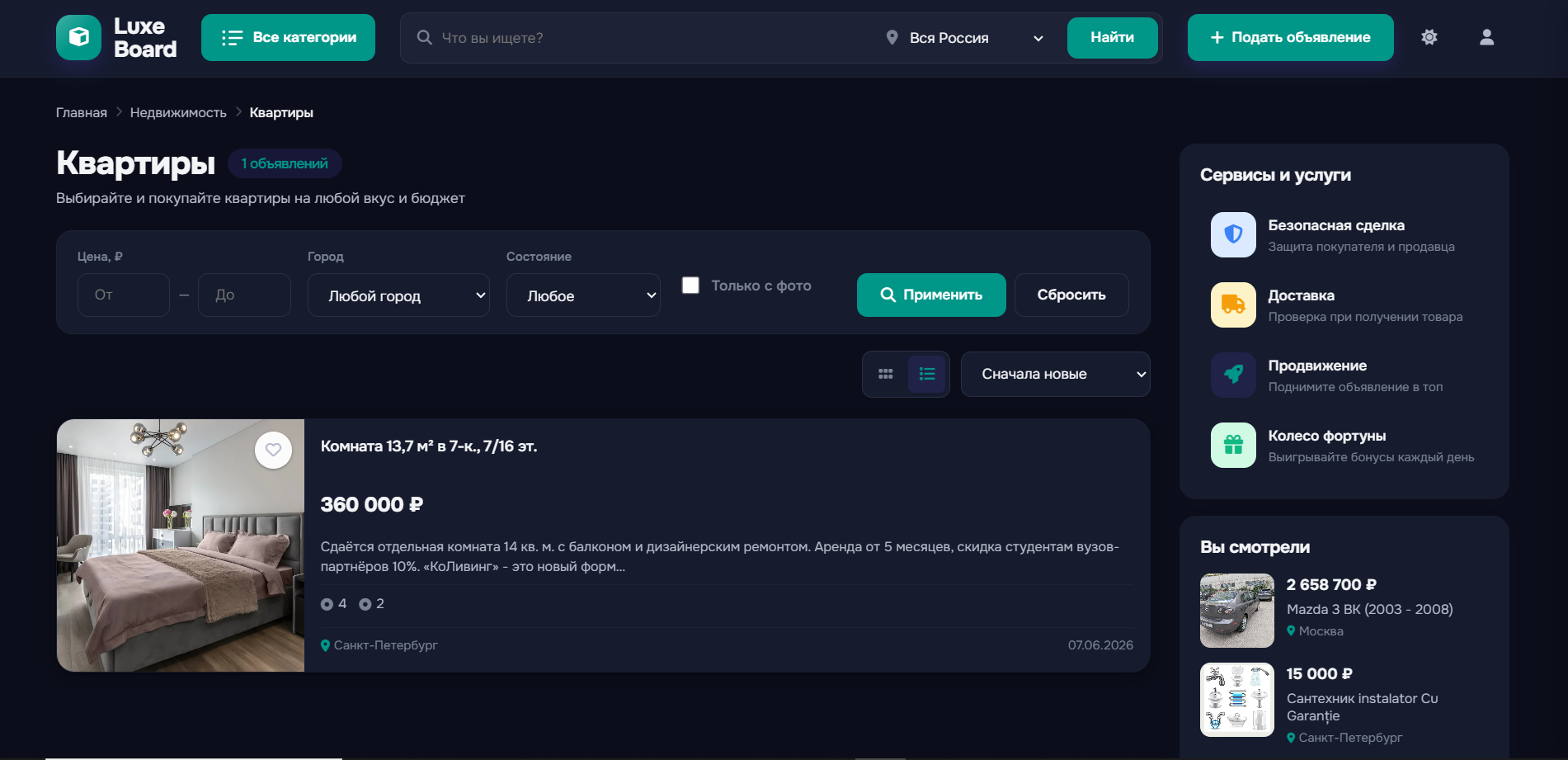Screen dimensions: 1568x760
Task: Click the Колесо фортуны service title
Action: (1327, 436)
